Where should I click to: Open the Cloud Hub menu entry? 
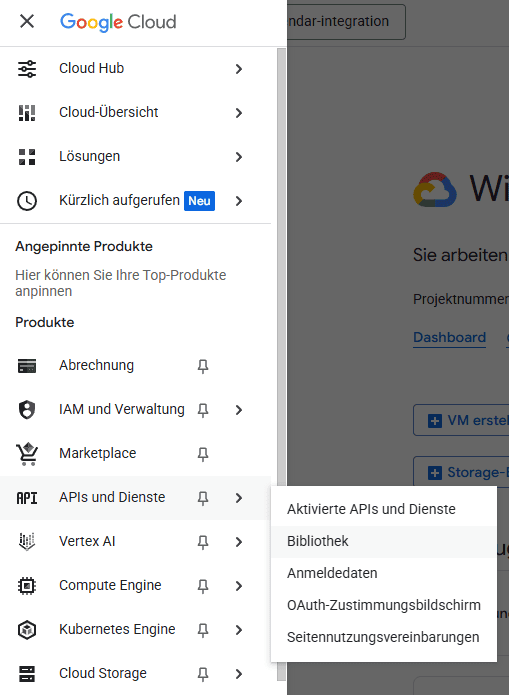click(135, 69)
